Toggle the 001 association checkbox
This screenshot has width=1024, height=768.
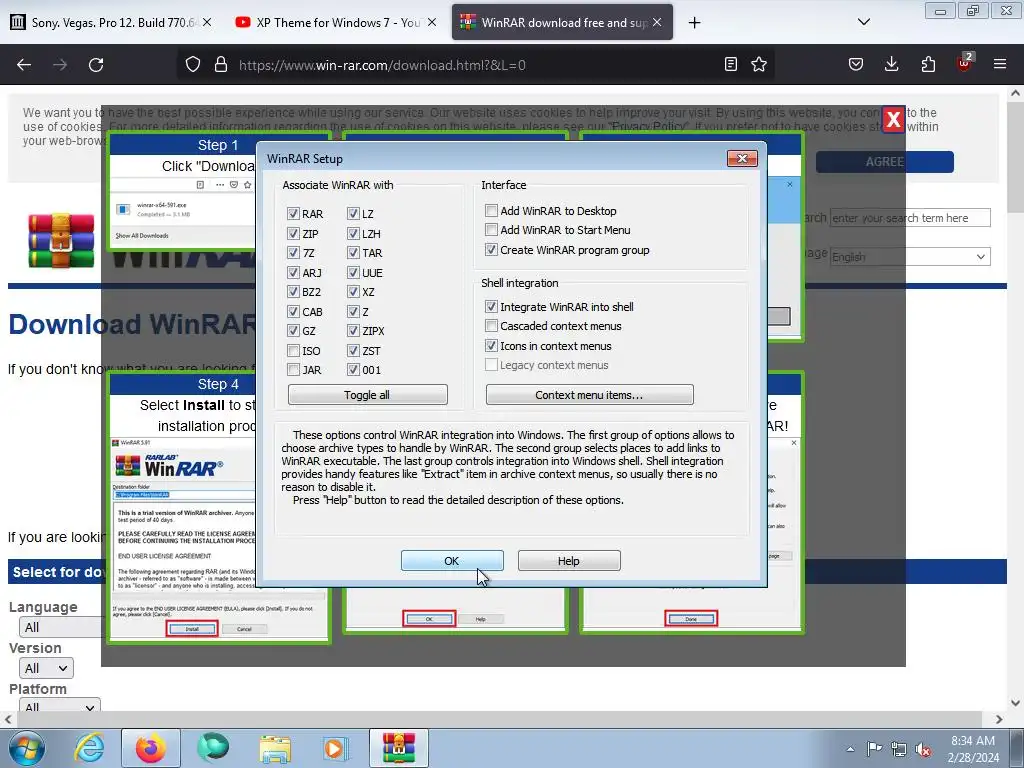(353, 370)
